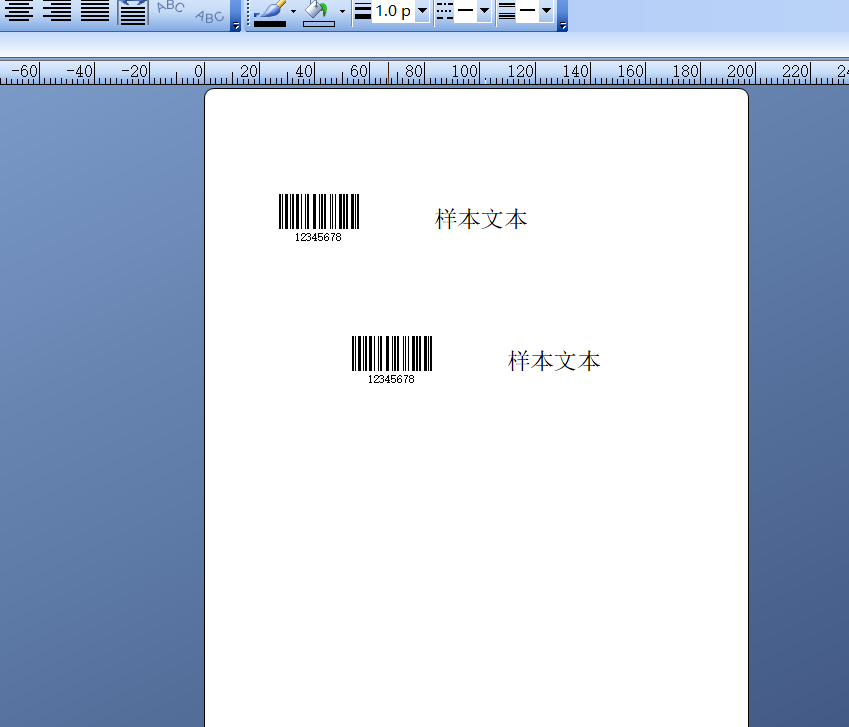Click the dash style icon
849x727 pixels.
[445, 11]
